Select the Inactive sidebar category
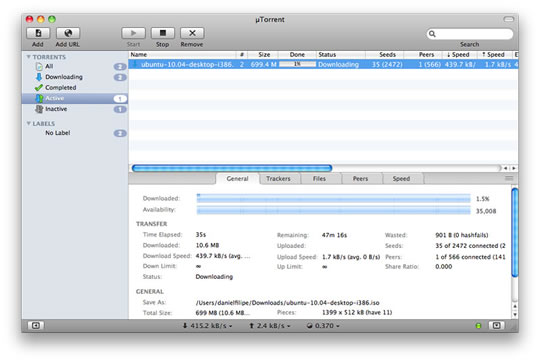The image size is (540, 362). tap(75, 109)
